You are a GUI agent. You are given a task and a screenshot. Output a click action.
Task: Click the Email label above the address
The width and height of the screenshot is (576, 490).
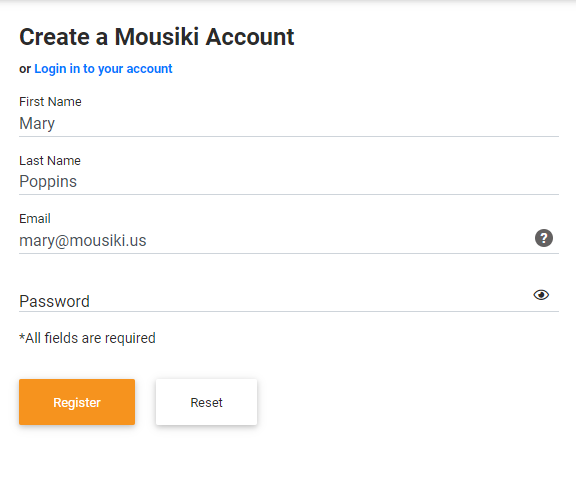click(35, 219)
